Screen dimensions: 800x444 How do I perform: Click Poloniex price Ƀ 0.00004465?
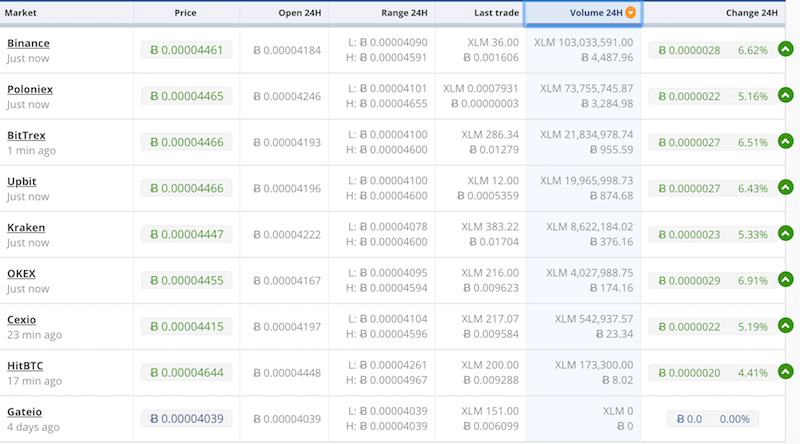tap(187, 96)
